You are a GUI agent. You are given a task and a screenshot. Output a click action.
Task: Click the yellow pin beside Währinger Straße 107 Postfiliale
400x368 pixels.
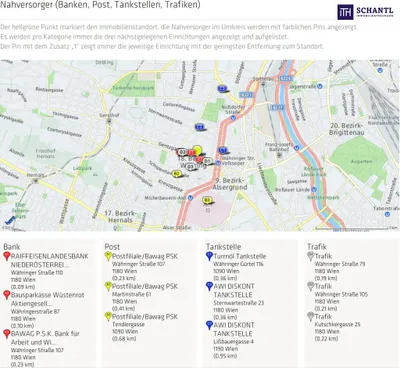[108, 256]
